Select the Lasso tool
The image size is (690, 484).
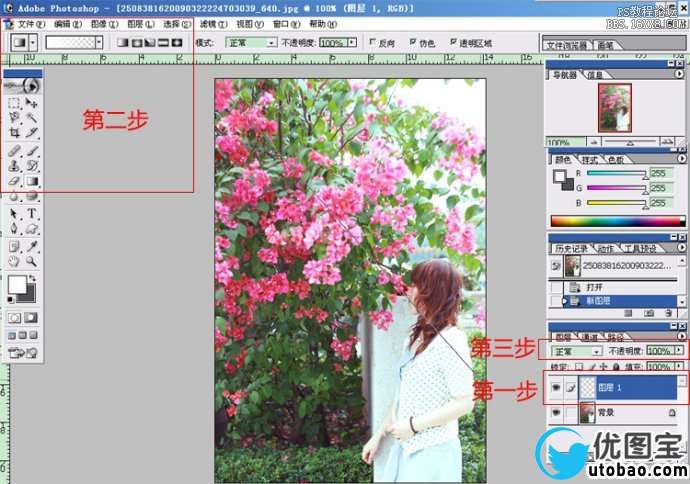click(x=14, y=117)
